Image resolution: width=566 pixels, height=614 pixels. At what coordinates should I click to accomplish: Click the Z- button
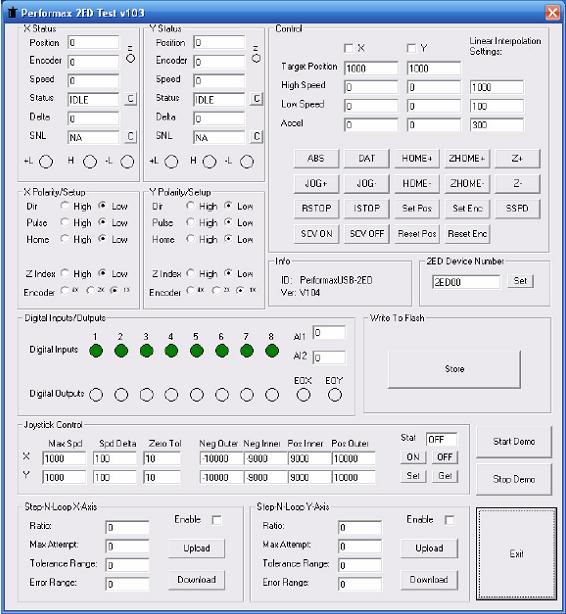(517, 184)
